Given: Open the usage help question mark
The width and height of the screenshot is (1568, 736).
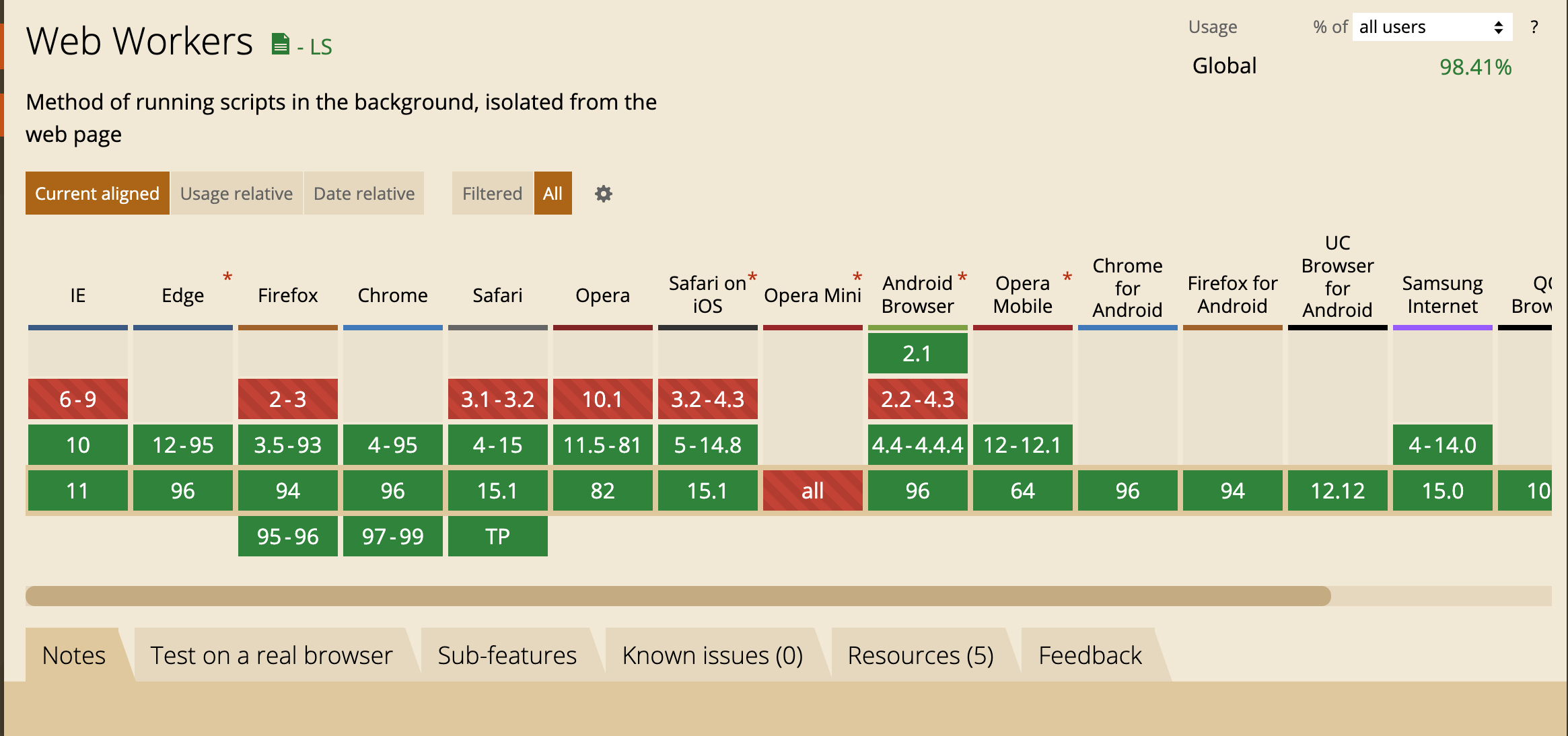Looking at the screenshot, I should click(x=1534, y=27).
